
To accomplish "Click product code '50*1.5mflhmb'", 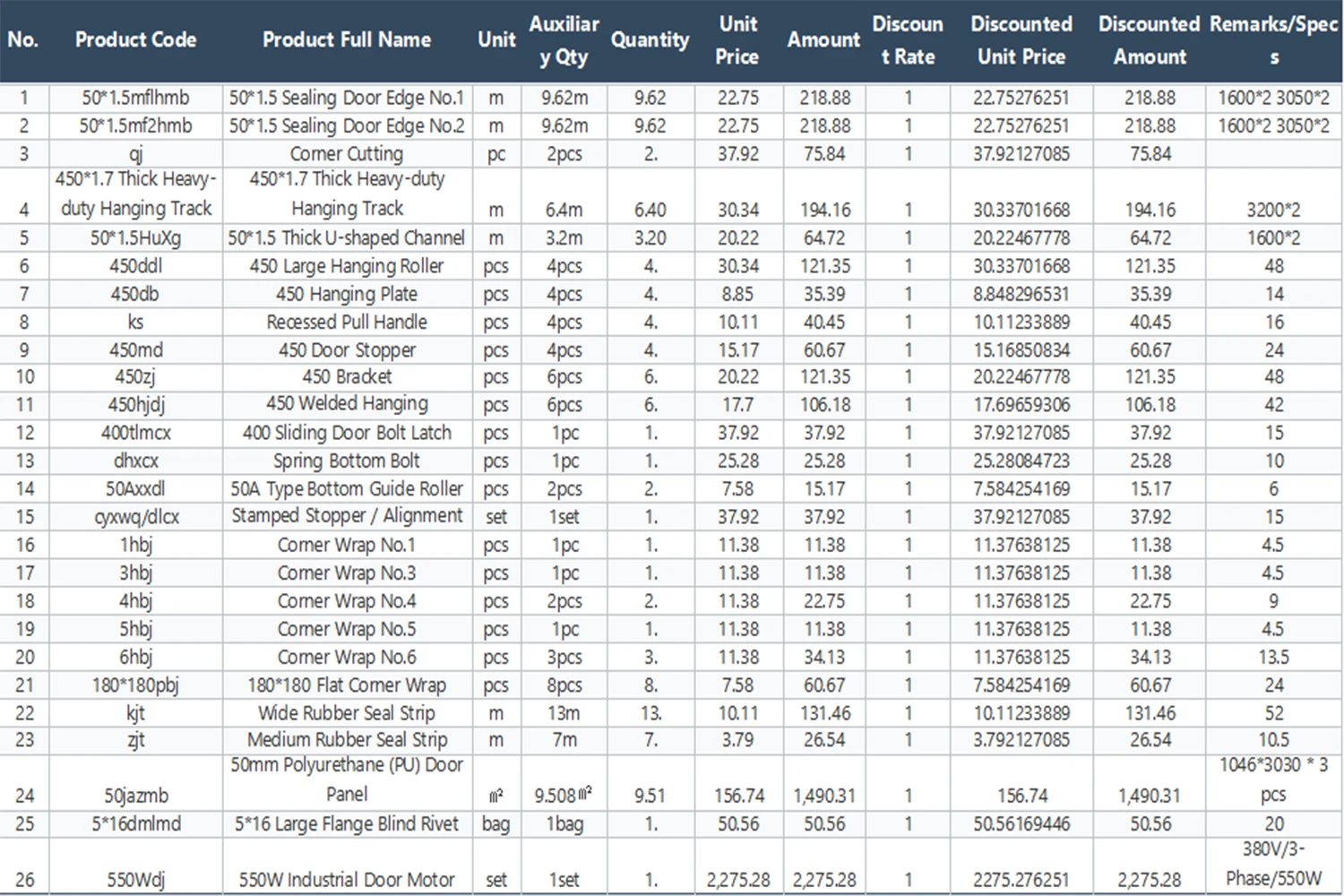I will pos(135,98).
